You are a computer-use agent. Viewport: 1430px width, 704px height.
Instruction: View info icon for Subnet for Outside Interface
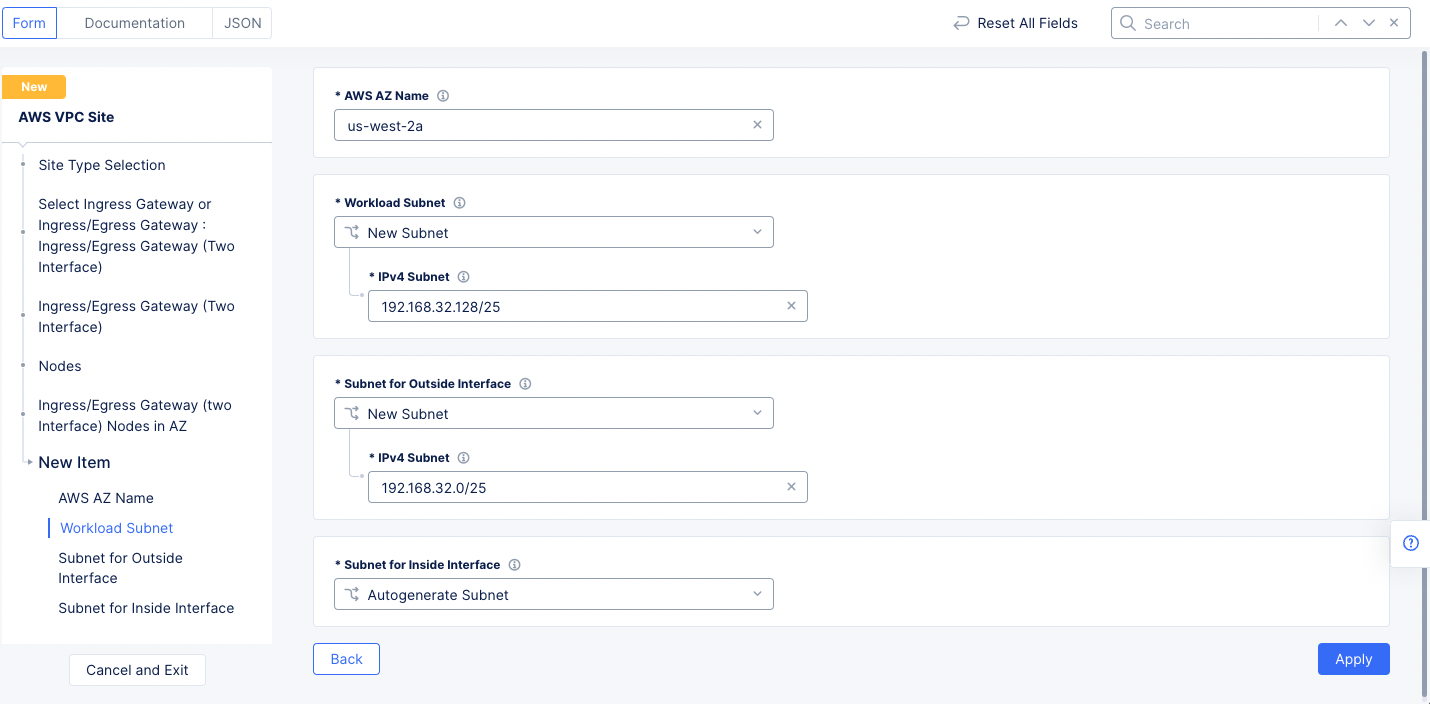tap(524, 383)
